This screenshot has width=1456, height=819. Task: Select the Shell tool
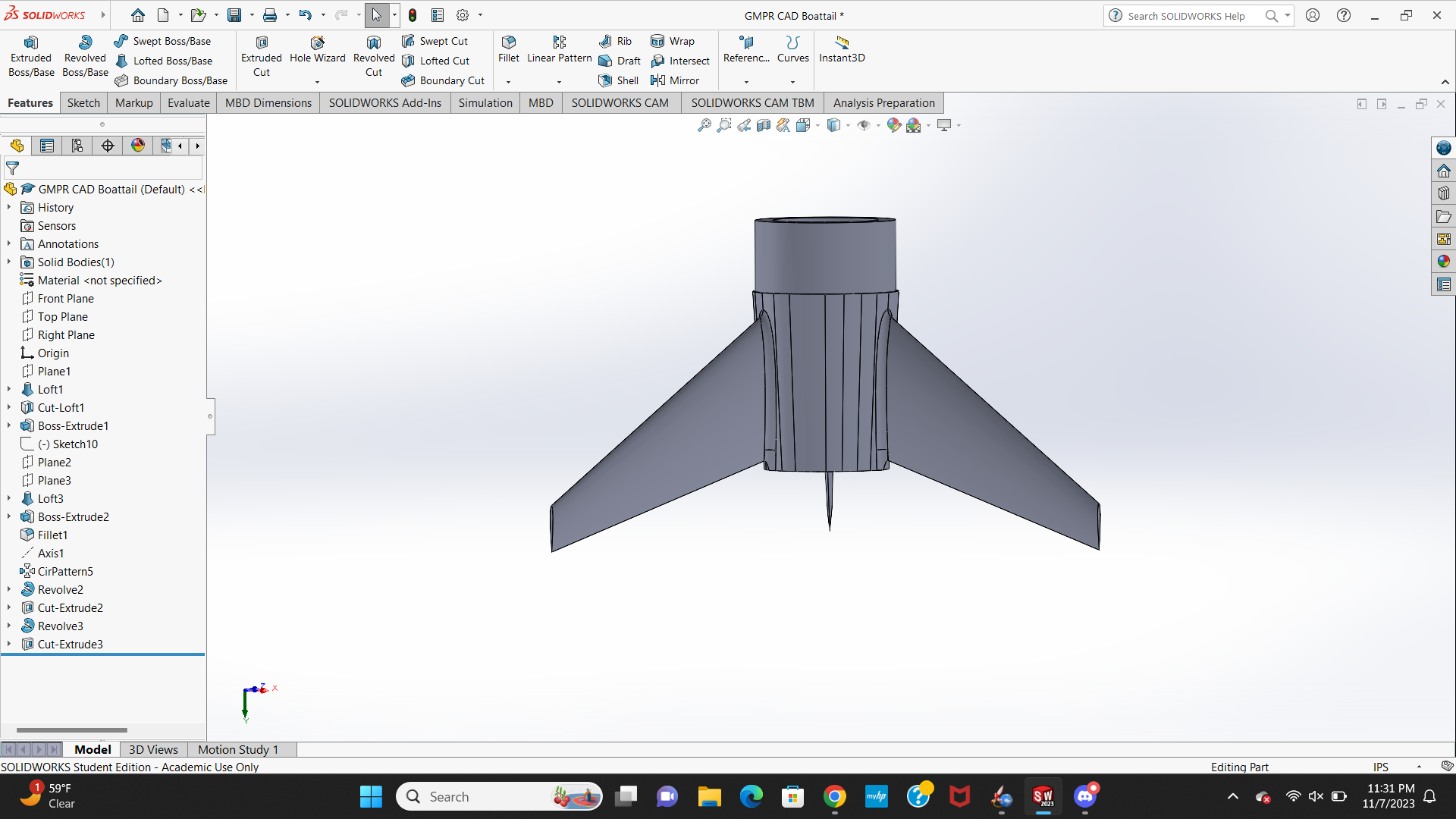pos(619,80)
